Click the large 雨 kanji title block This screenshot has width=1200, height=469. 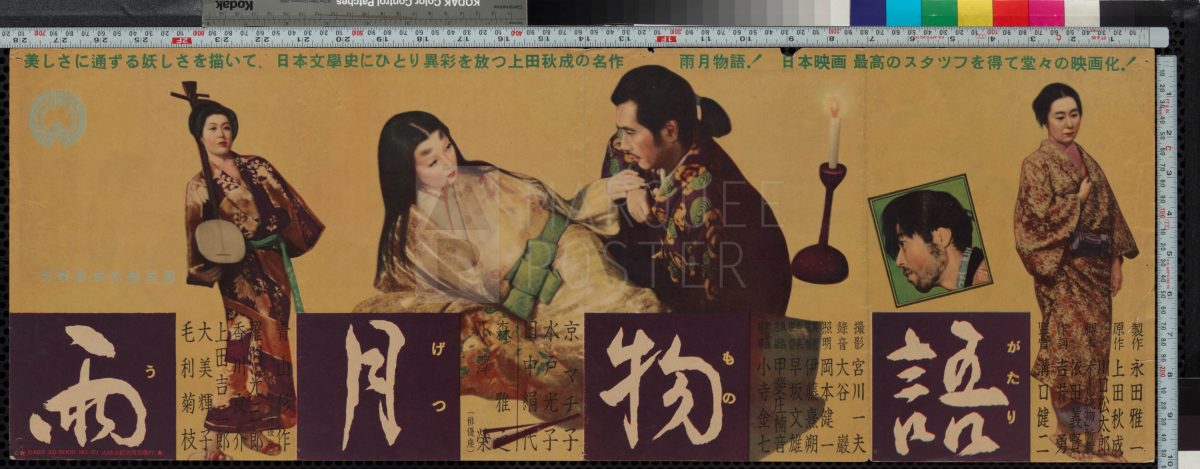(92, 385)
